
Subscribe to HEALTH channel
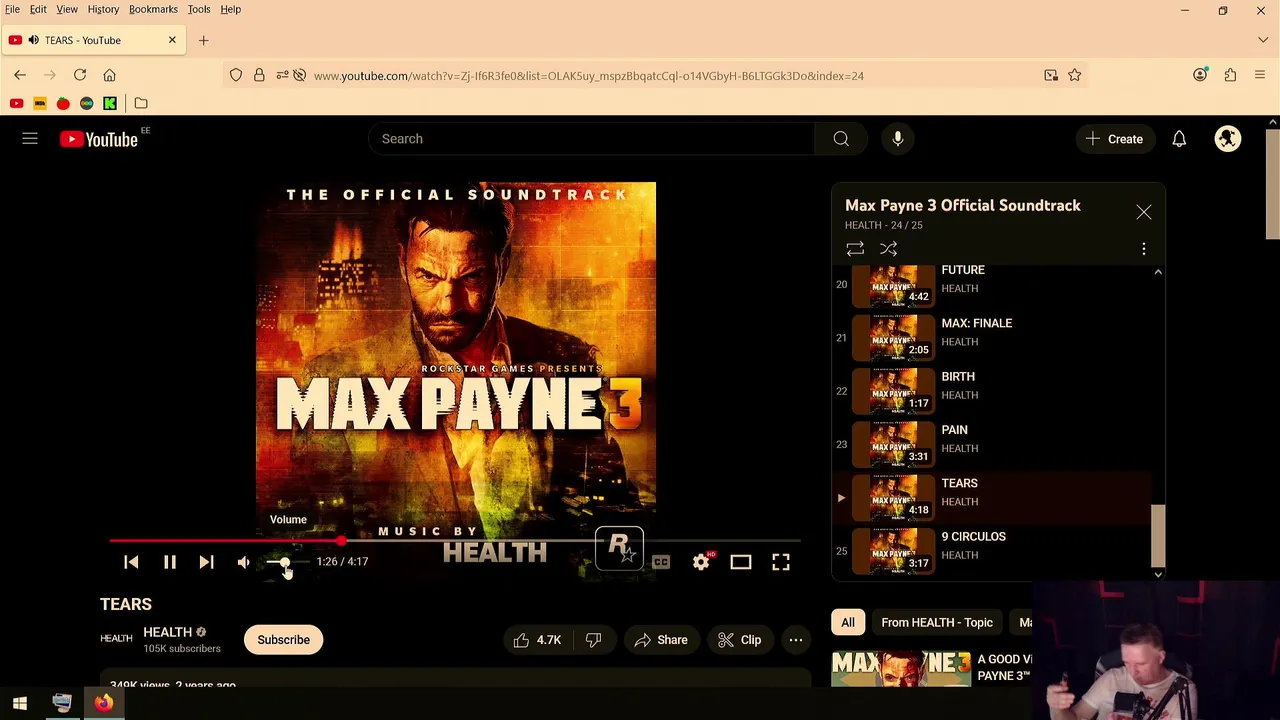pyautogui.click(x=283, y=640)
